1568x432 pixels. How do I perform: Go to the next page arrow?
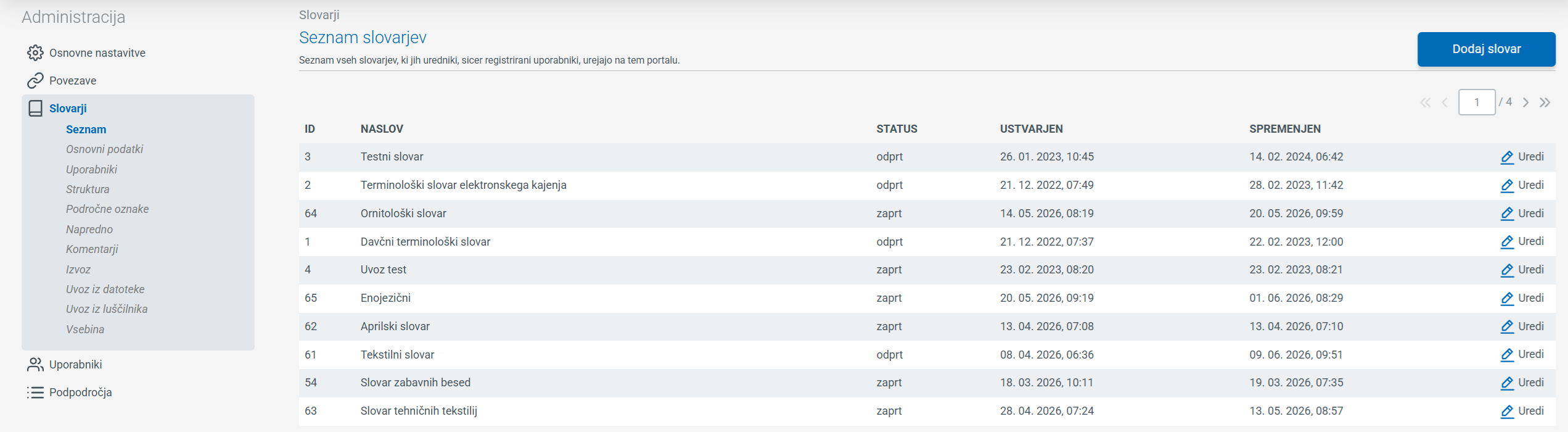tap(1525, 102)
